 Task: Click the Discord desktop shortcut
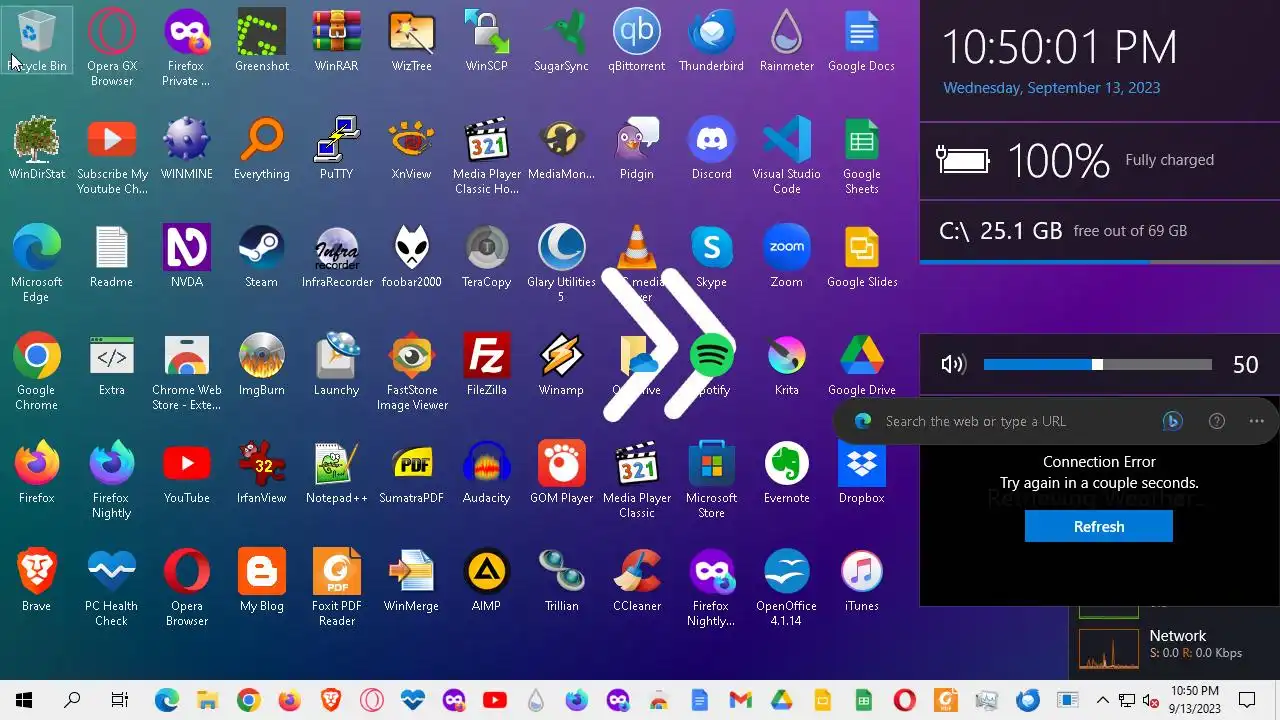coord(712,148)
